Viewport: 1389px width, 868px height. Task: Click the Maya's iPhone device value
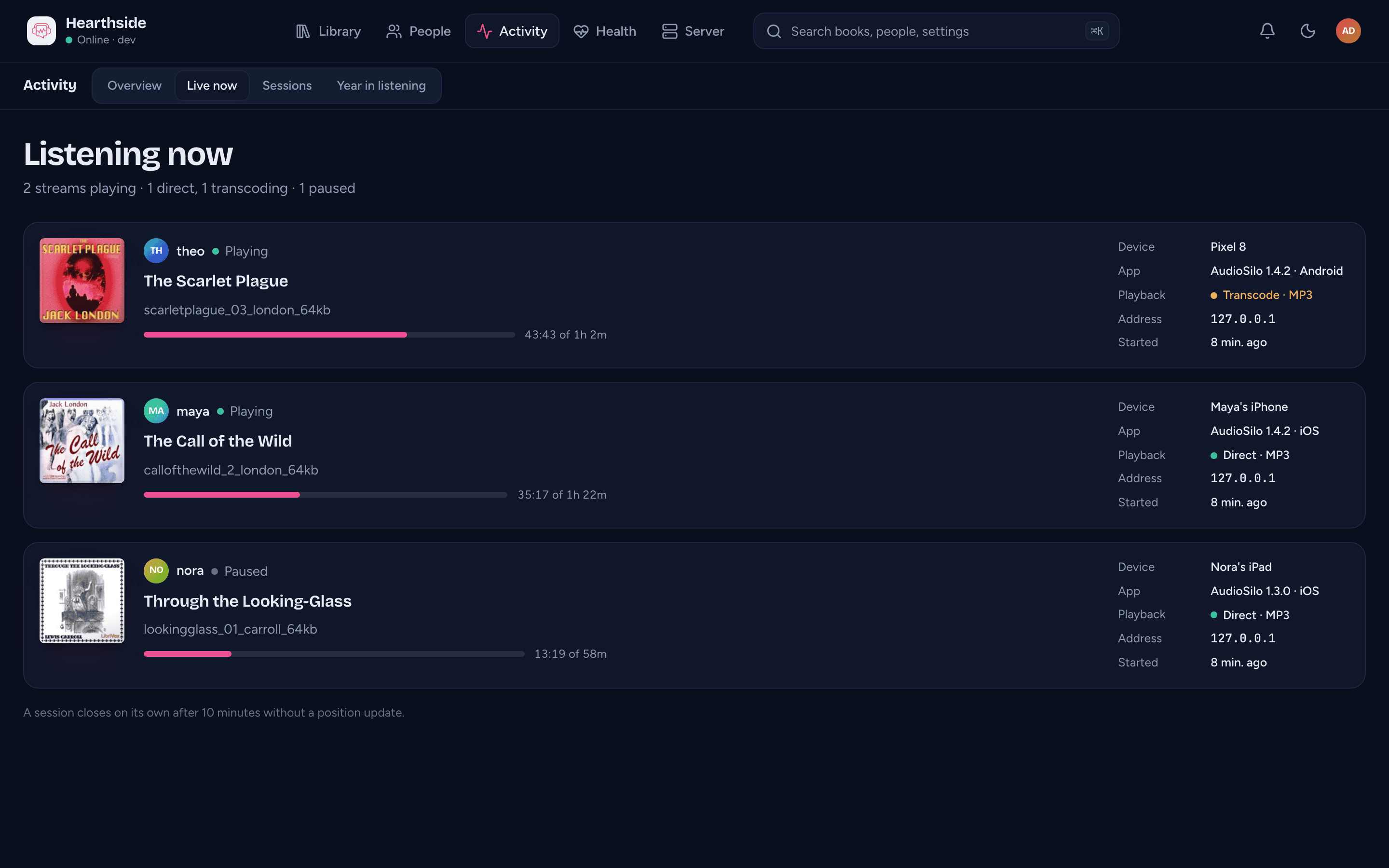1249,407
